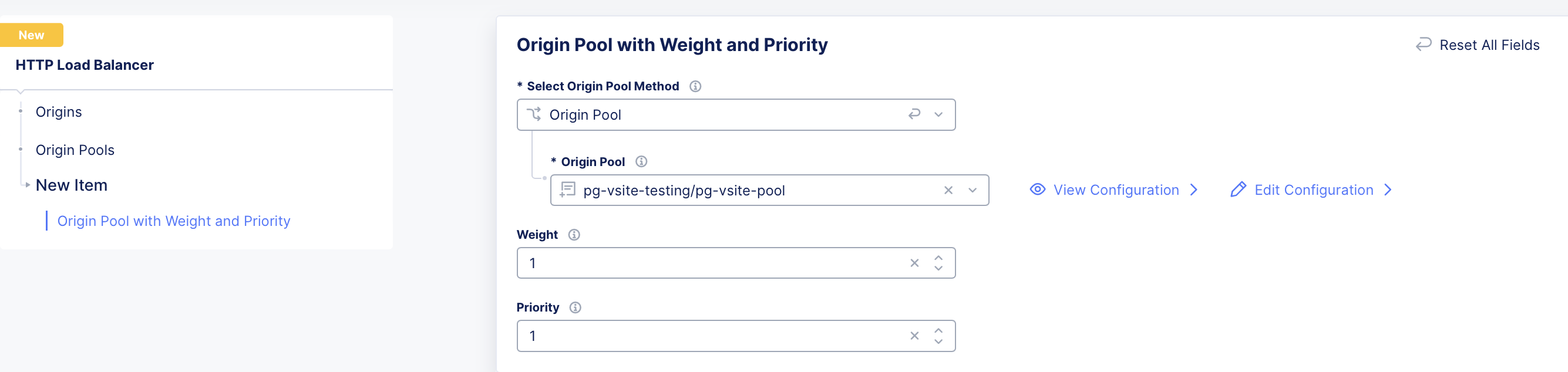
Task: Decrease the Priority value with down arrow
Action: click(x=938, y=341)
